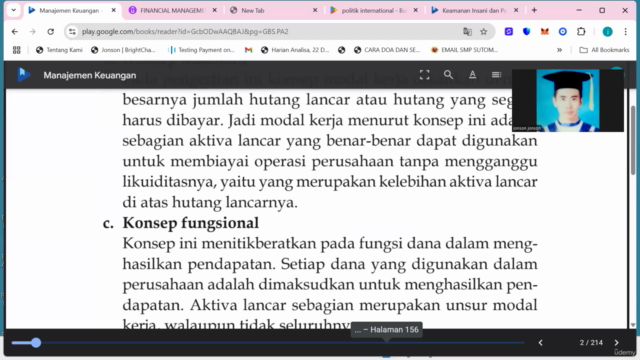Image resolution: width=640 pixels, height=360 pixels.
Task: Enter fullscreen reading mode
Action: tap(424, 75)
